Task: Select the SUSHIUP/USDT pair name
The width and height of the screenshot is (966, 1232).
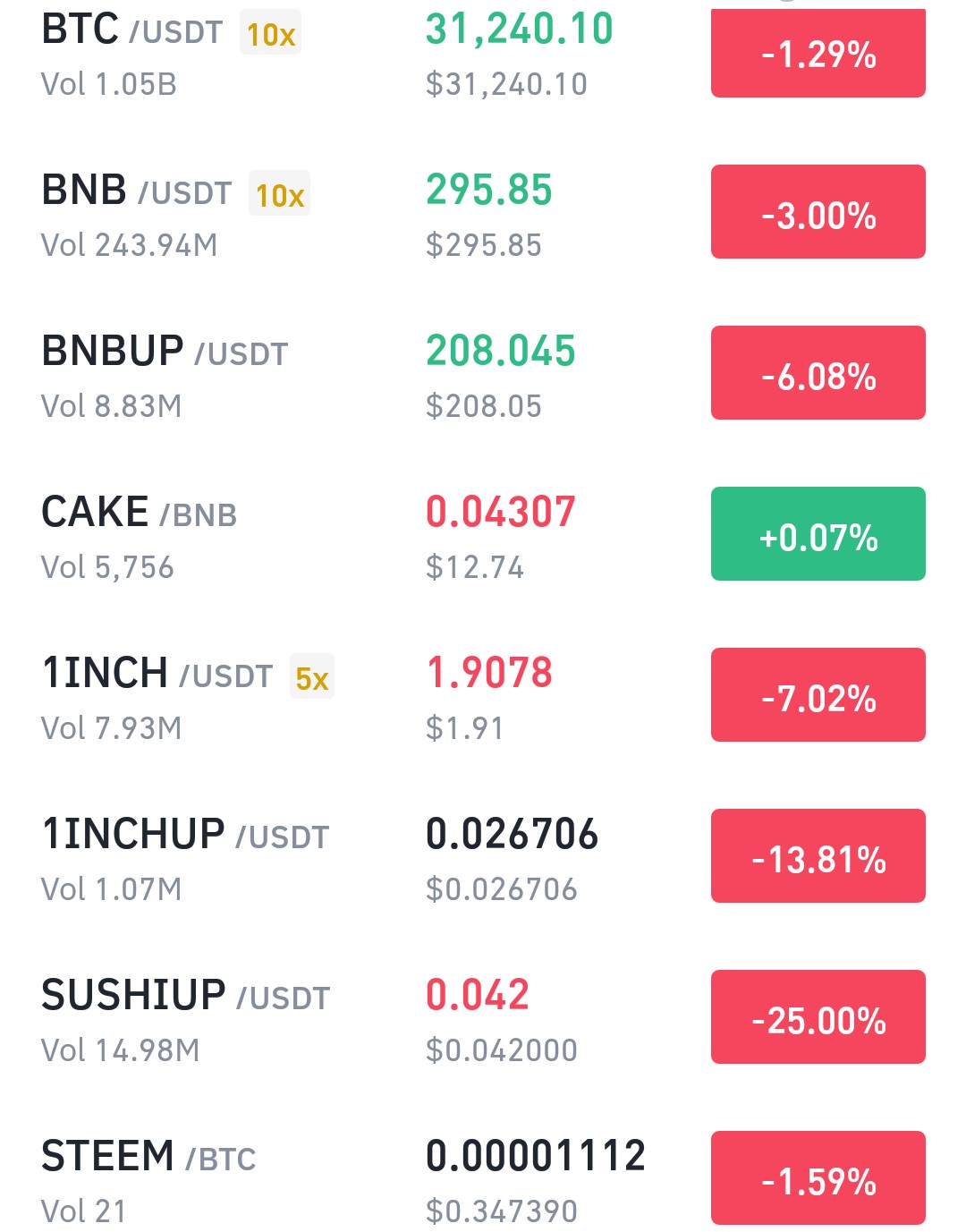Action: [x=186, y=996]
